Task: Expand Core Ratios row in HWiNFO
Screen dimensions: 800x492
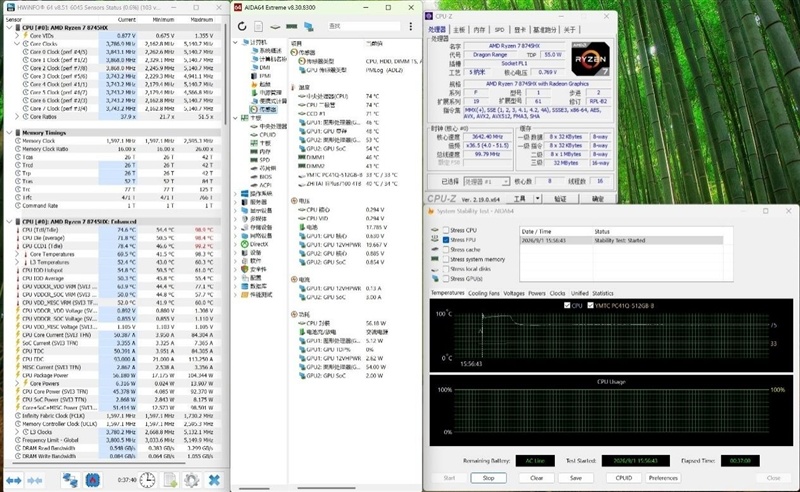Action: [x=17, y=117]
